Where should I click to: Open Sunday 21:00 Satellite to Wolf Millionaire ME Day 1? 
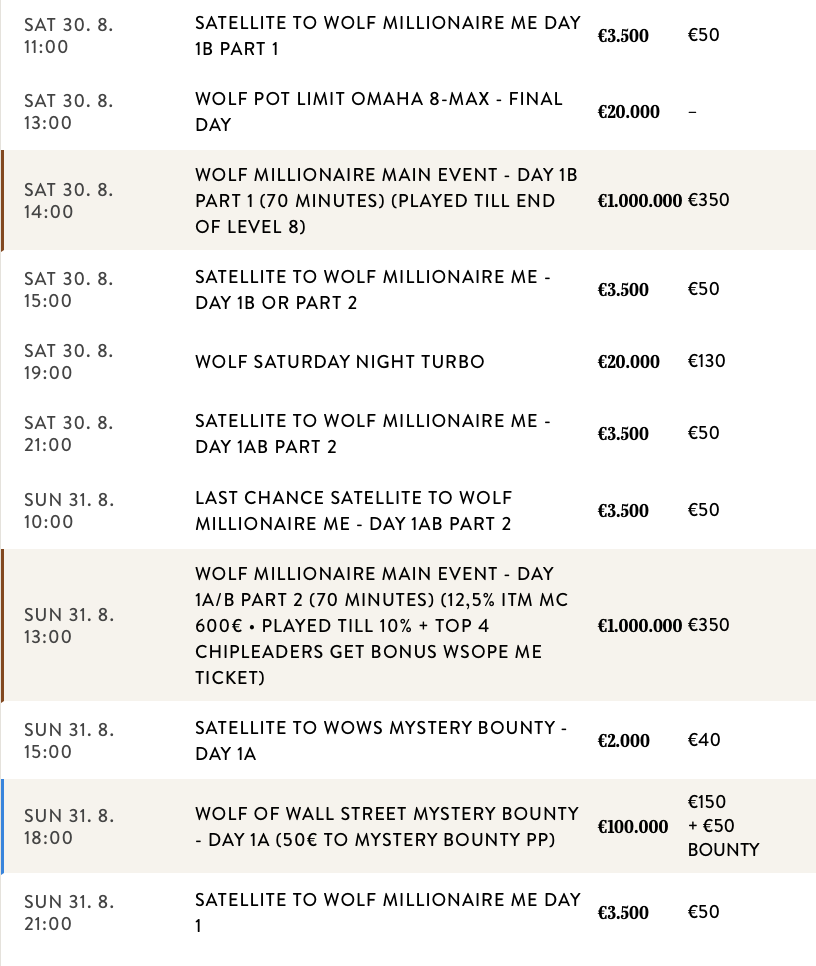[x=387, y=913]
